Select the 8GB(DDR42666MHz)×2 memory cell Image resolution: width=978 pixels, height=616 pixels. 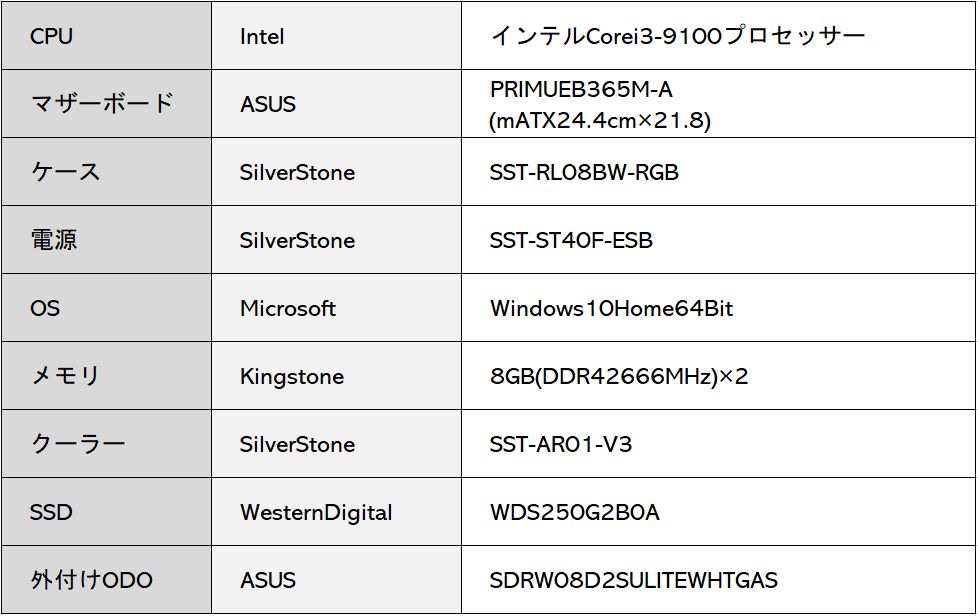tap(719, 375)
